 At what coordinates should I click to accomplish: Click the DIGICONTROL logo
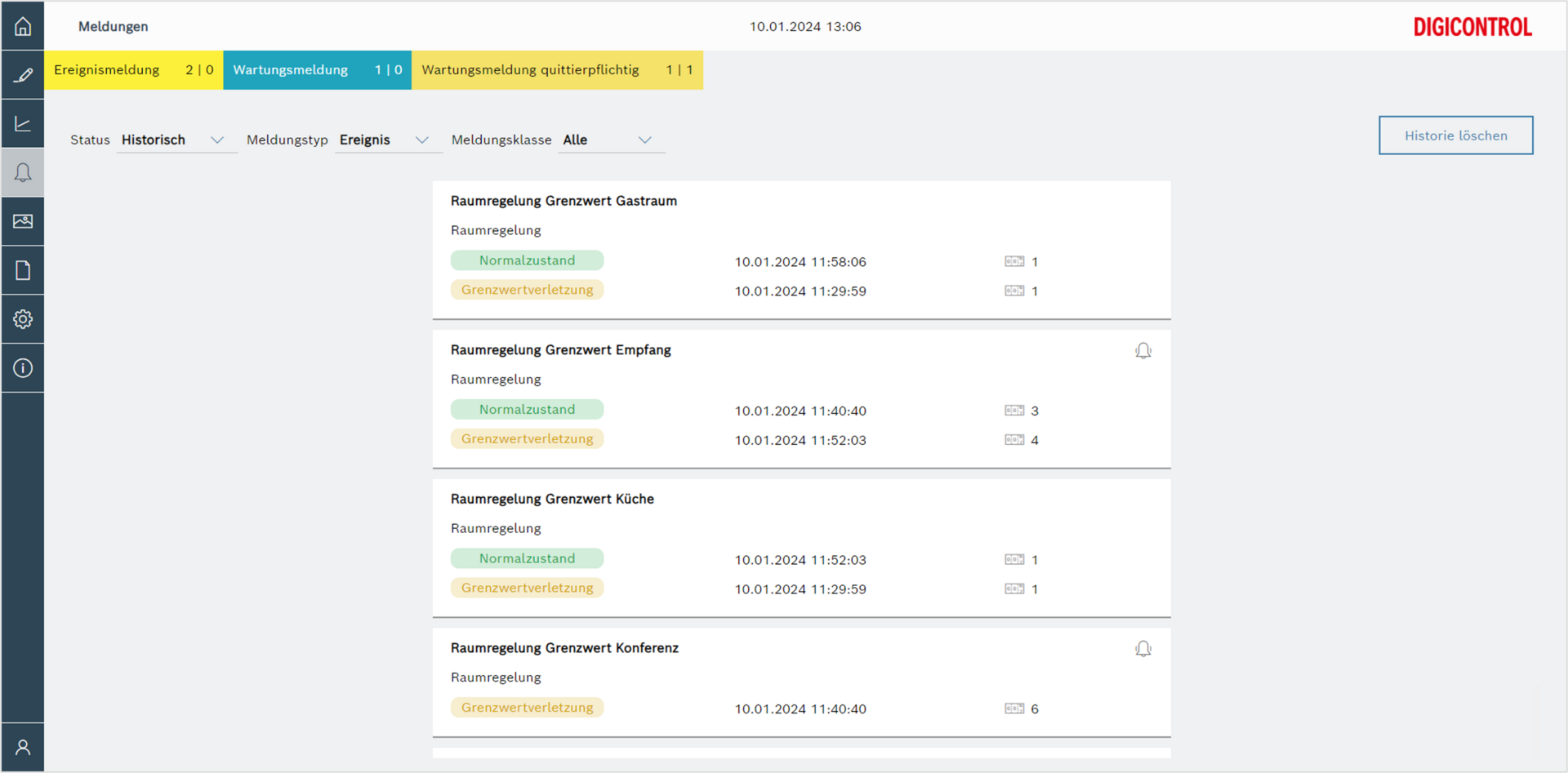click(x=1472, y=27)
